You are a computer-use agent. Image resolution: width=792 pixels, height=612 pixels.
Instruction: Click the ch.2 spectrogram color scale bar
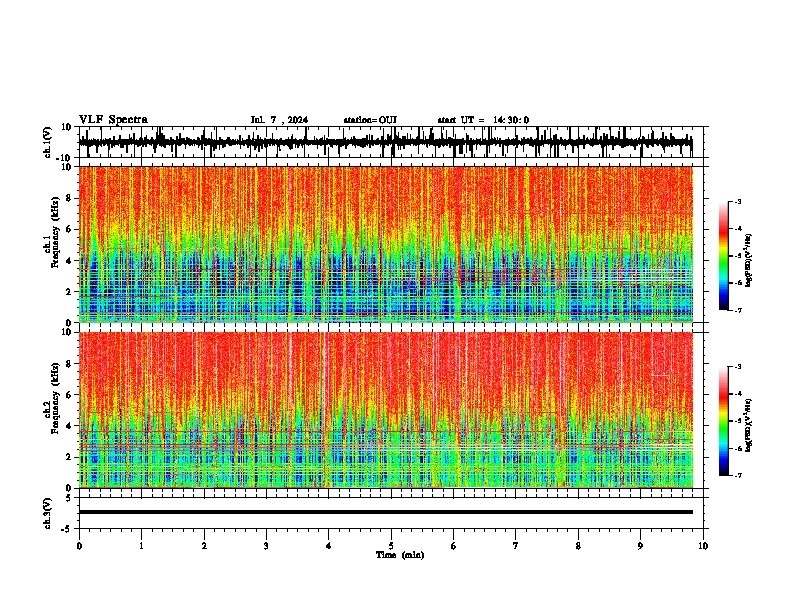[724, 421]
